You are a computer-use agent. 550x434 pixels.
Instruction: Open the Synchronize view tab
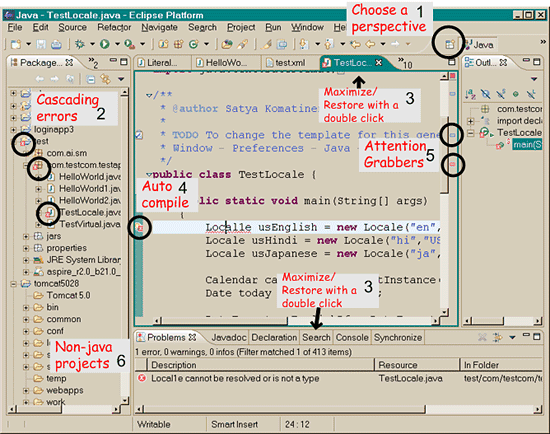pyautogui.click(x=398, y=338)
